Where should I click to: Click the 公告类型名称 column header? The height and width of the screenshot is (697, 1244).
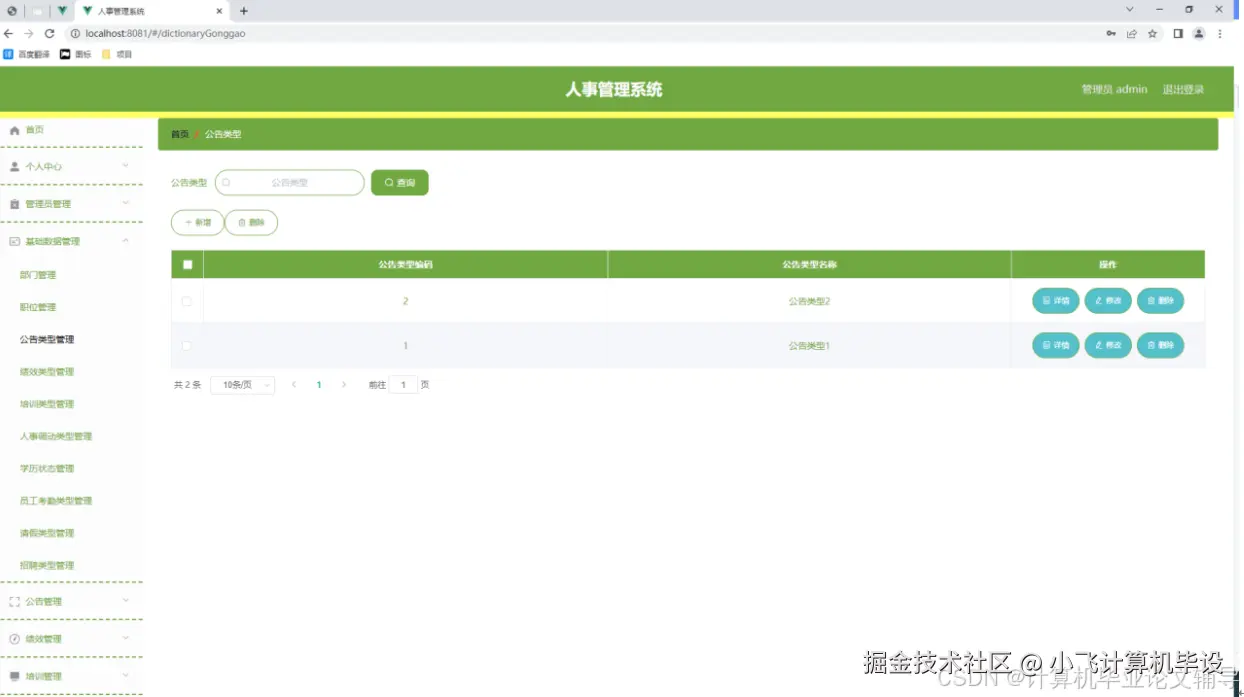point(809,265)
